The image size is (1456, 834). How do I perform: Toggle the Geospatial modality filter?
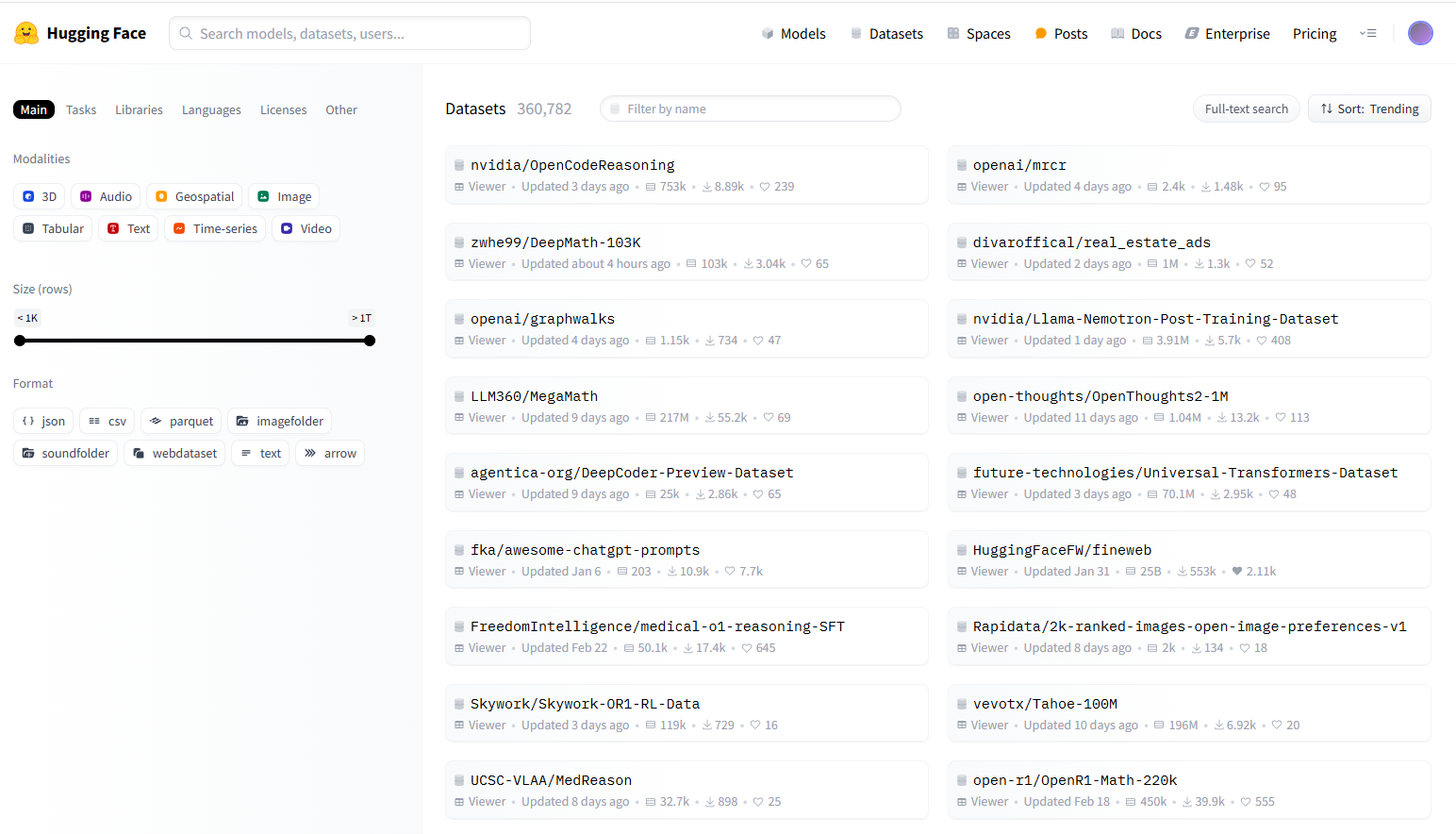(x=194, y=196)
